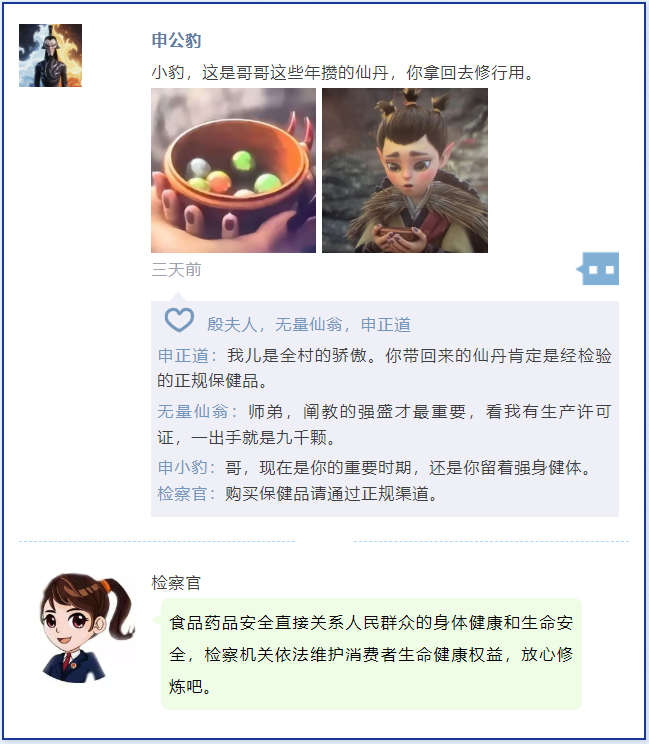Open the 检察官 cartoon avatar
Image resolution: width=649 pixels, height=744 pixels.
87,627
